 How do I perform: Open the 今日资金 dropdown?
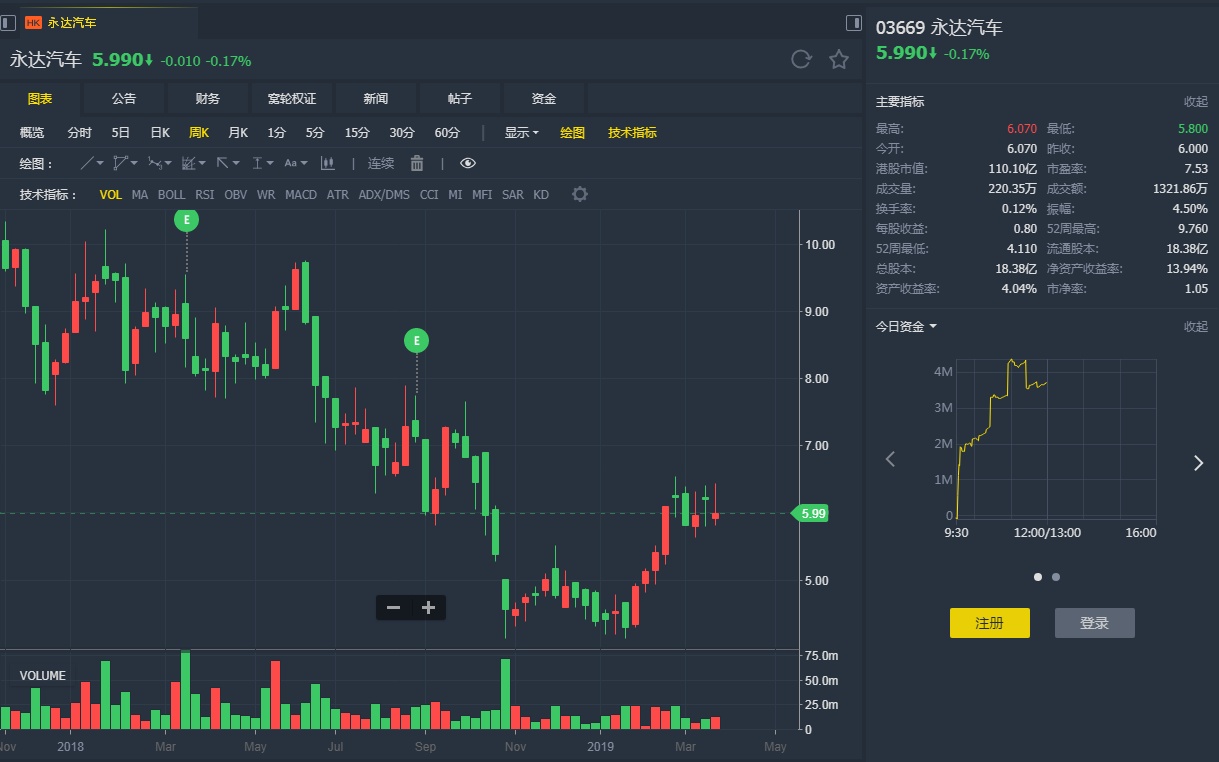[906, 327]
